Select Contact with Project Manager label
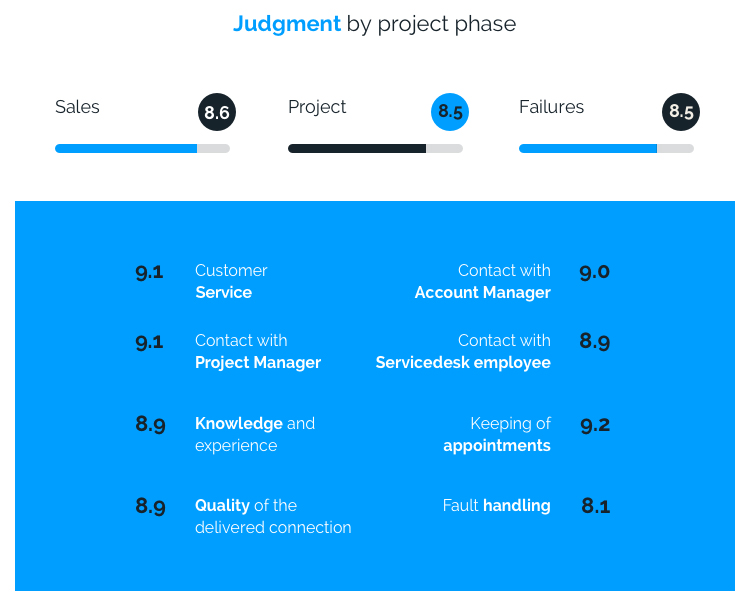 click(258, 352)
